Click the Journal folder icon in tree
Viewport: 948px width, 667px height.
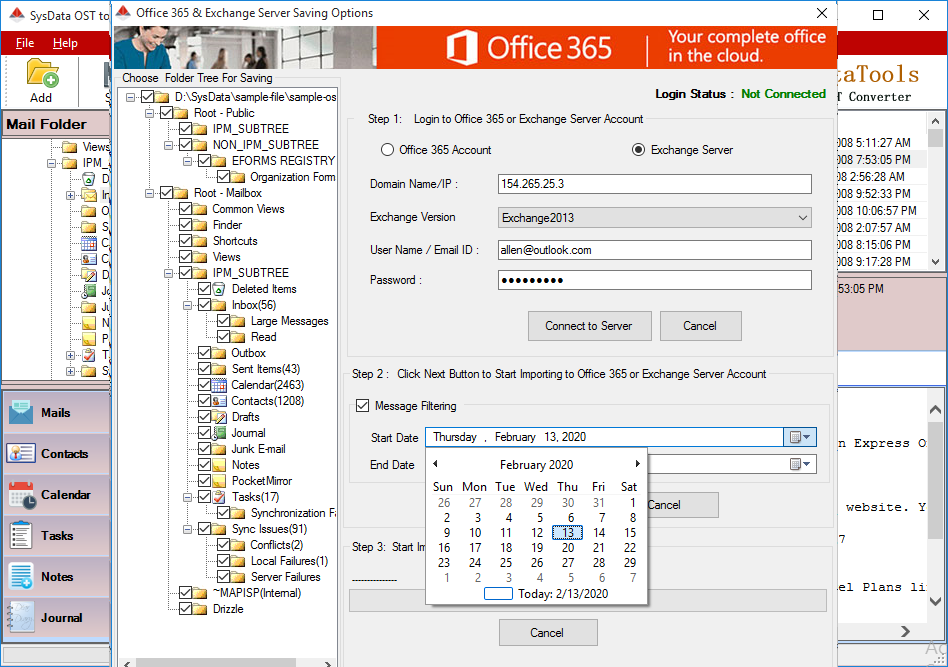click(219, 433)
